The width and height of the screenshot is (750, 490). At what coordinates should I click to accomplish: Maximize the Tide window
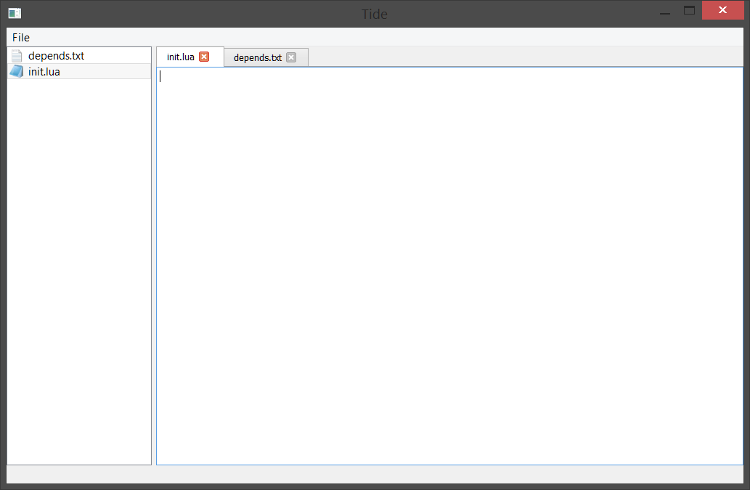[689, 11]
